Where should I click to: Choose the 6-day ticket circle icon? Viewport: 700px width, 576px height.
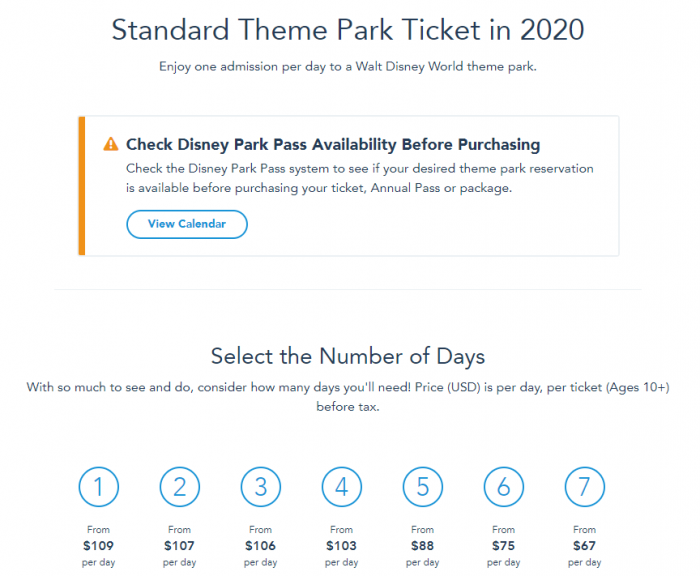tap(504, 487)
